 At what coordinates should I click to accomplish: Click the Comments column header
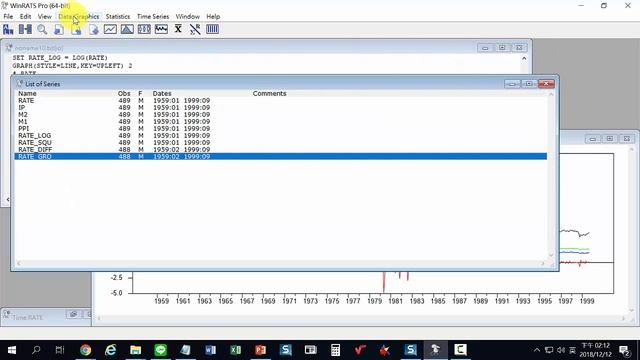click(269, 93)
